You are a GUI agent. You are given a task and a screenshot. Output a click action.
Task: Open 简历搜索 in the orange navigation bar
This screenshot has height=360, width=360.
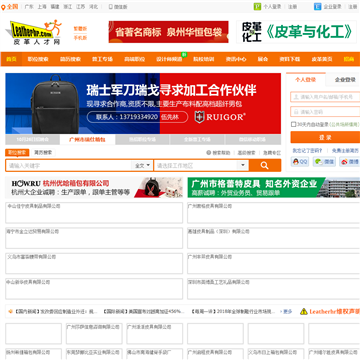click(70, 59)
